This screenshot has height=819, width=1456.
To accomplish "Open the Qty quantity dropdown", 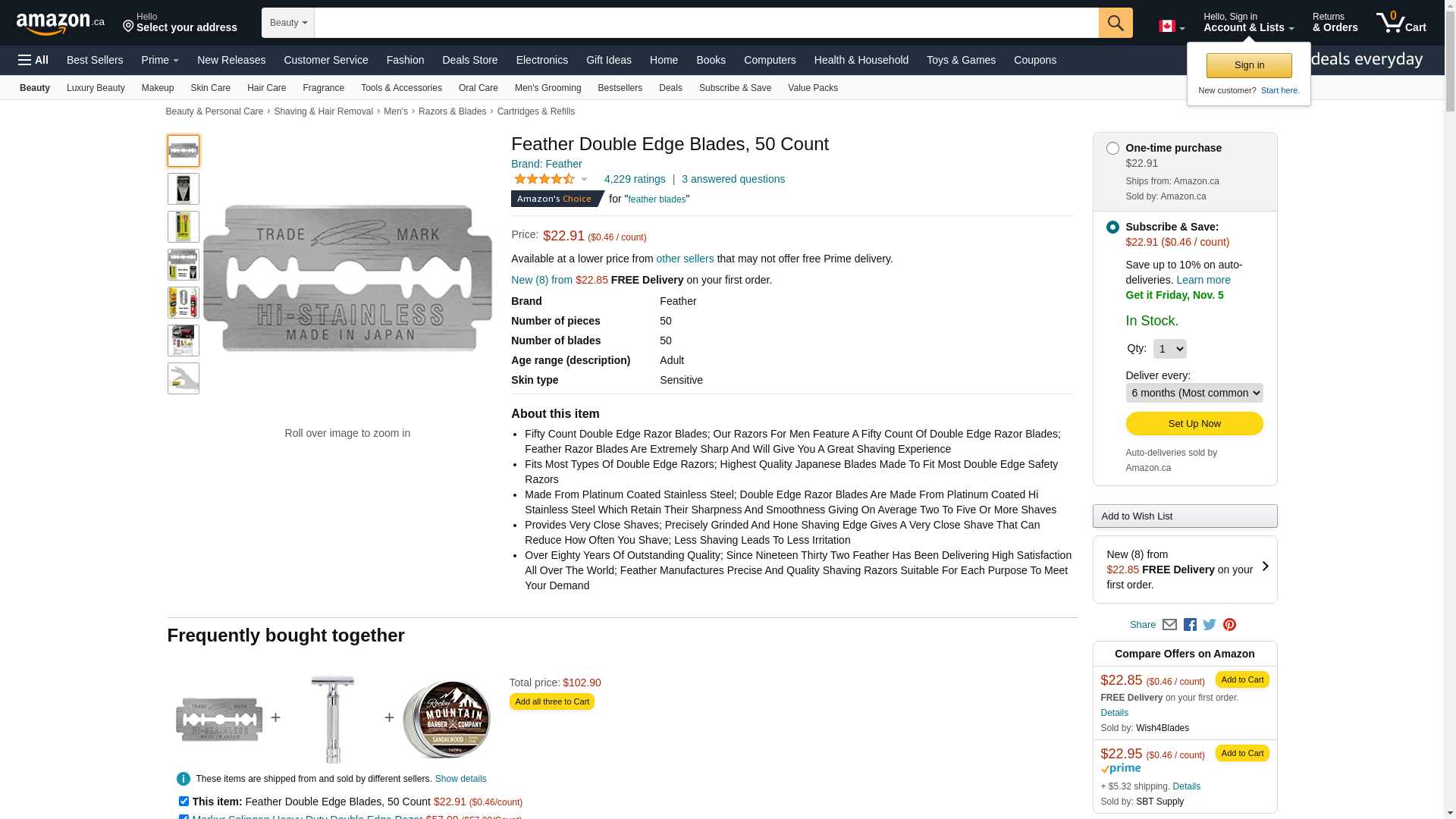I will click(1169, 349).
